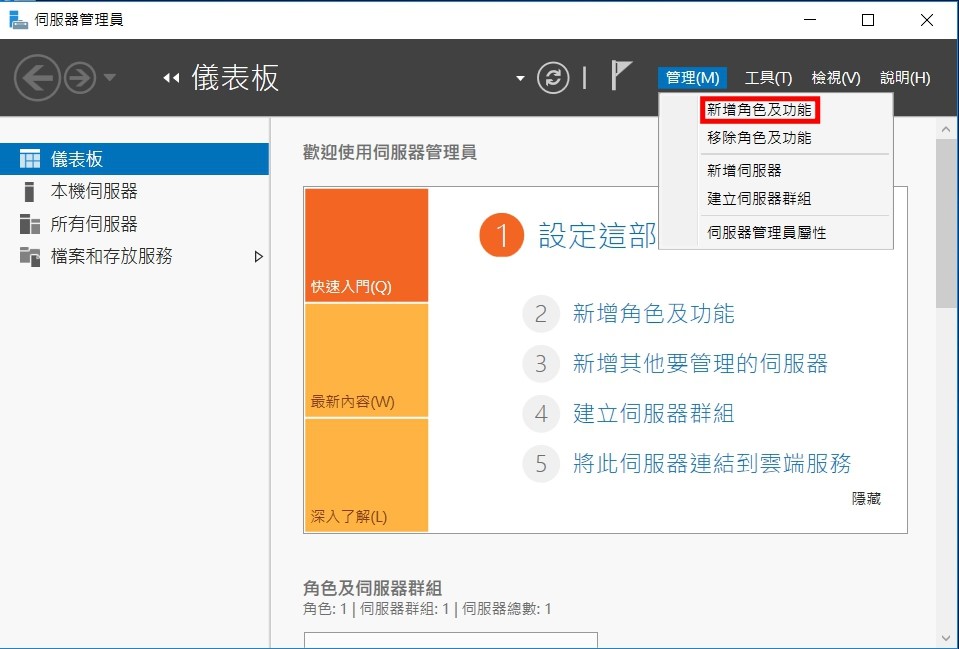Click the 檔案和存放服務 folder icon
This screenshot has width=959, height=649.
[30, 256]
